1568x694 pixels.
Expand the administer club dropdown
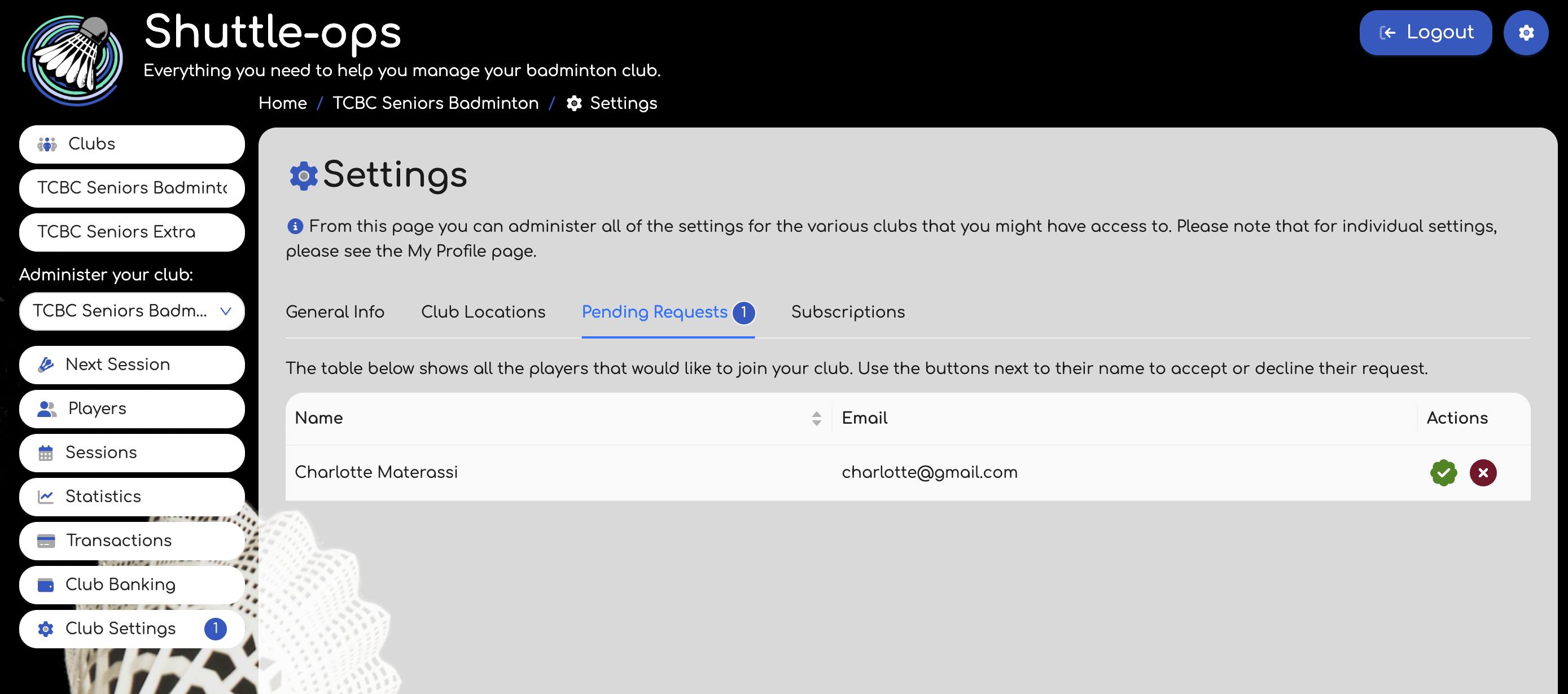[x=132, y=311]
